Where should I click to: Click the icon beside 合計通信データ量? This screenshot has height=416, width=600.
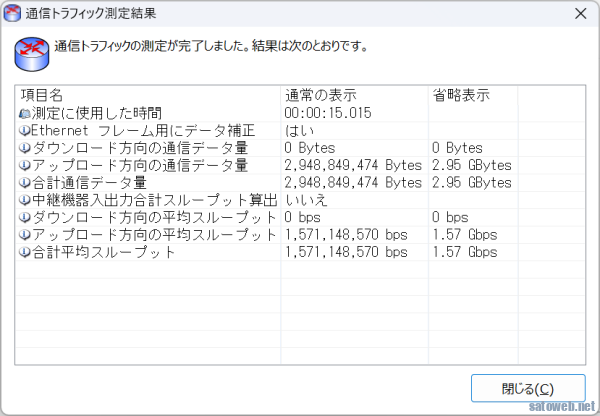point(25,183)
